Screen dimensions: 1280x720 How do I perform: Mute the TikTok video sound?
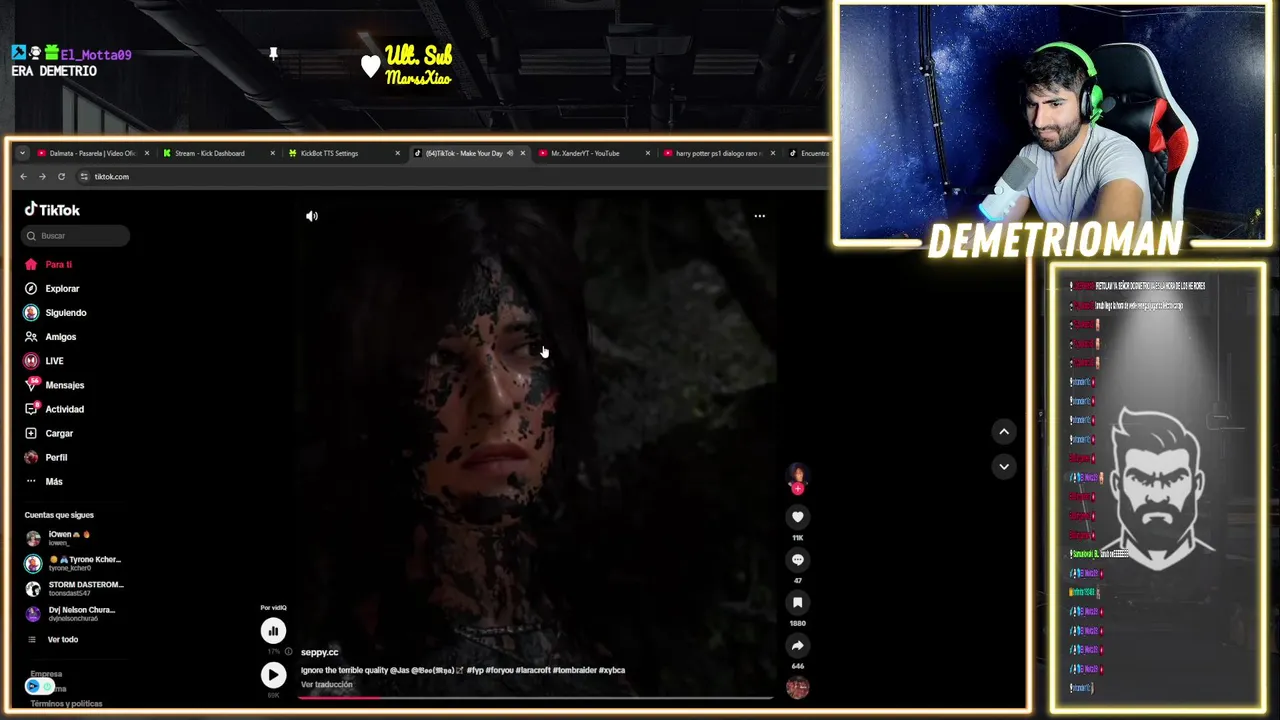coord(312,216)
